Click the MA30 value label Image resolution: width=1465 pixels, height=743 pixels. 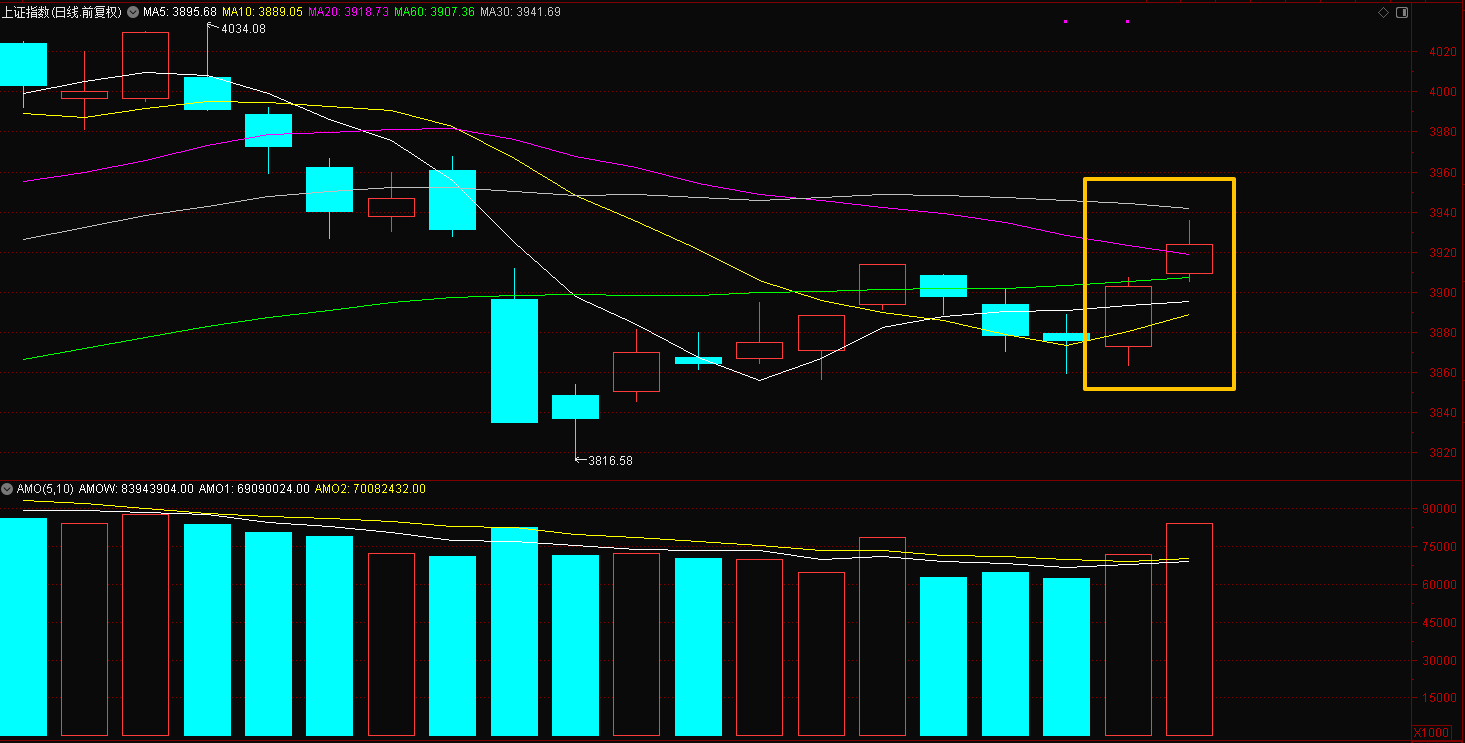pyautogui.click(x=520, y=12)
